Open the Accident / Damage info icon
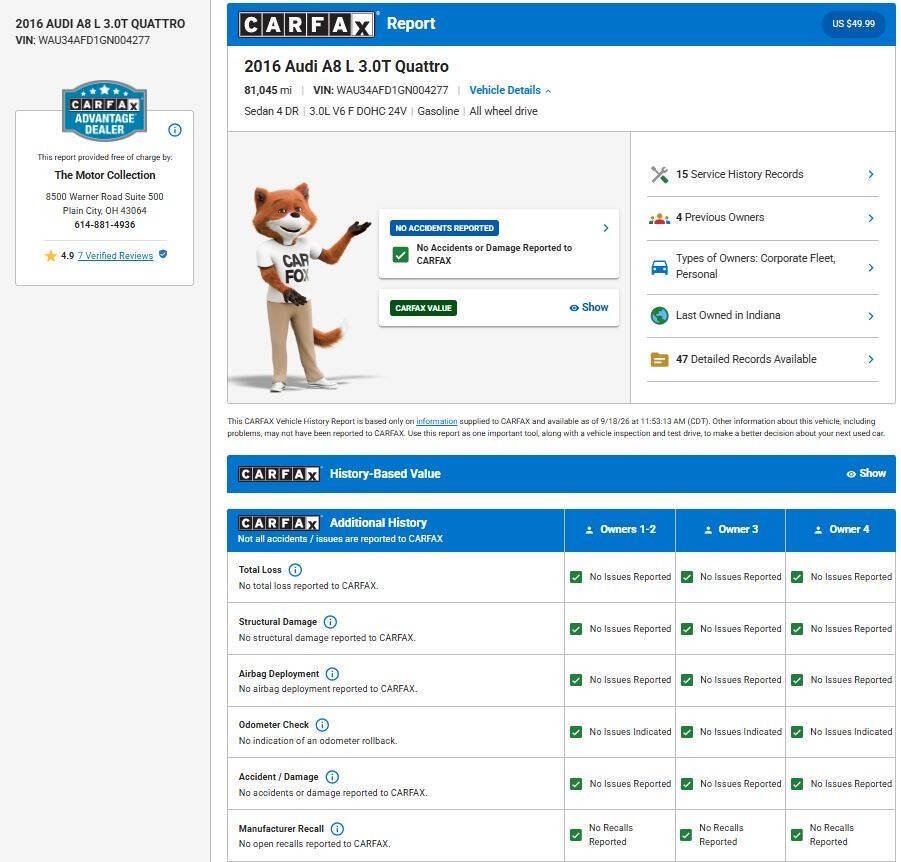 point(332,777)
